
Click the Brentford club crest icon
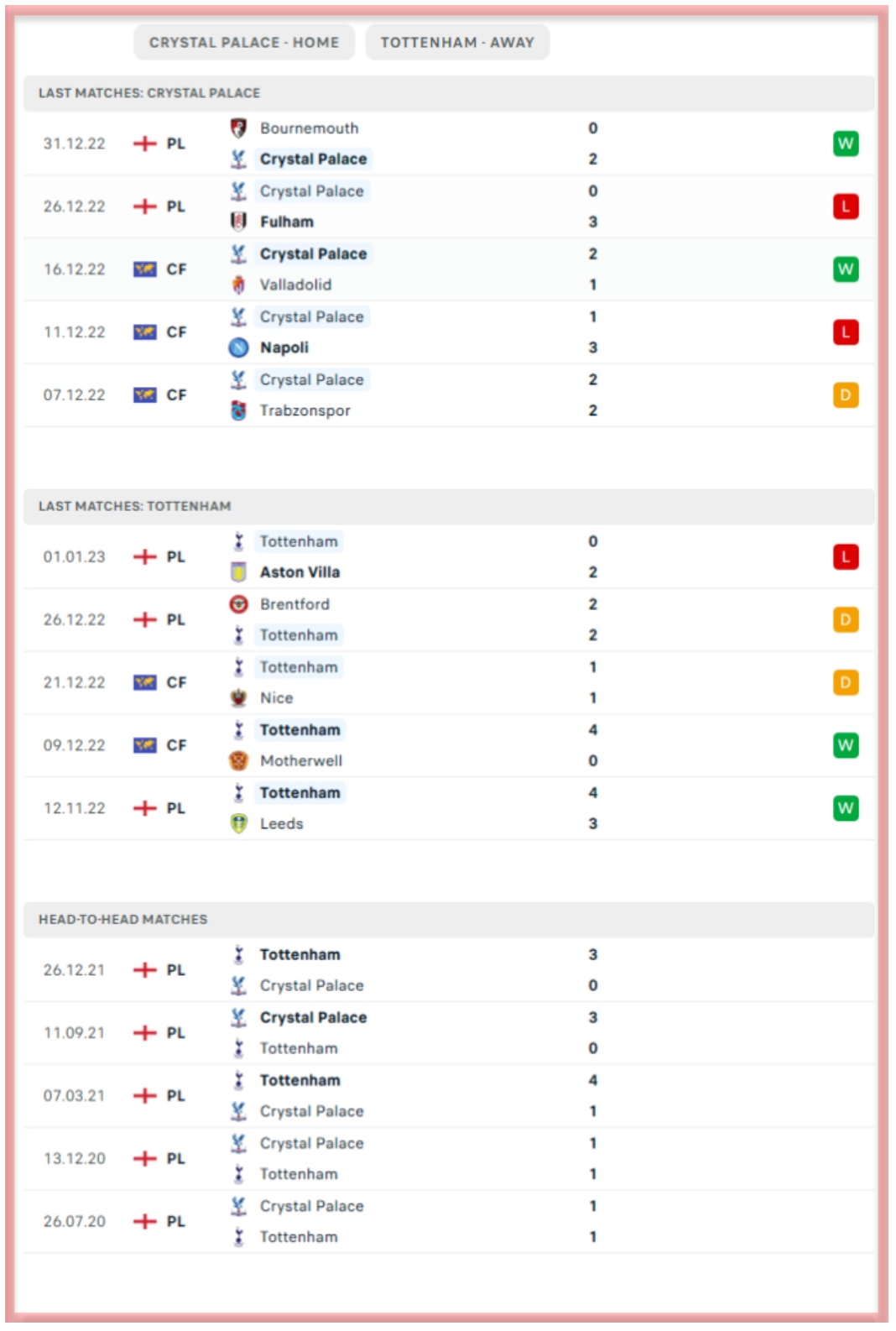click(238, 604)
